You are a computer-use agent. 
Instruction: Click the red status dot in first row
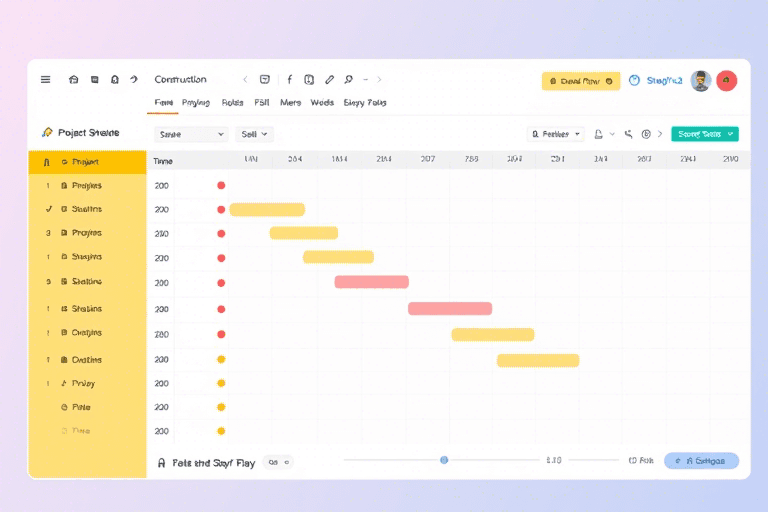(221, 185)
